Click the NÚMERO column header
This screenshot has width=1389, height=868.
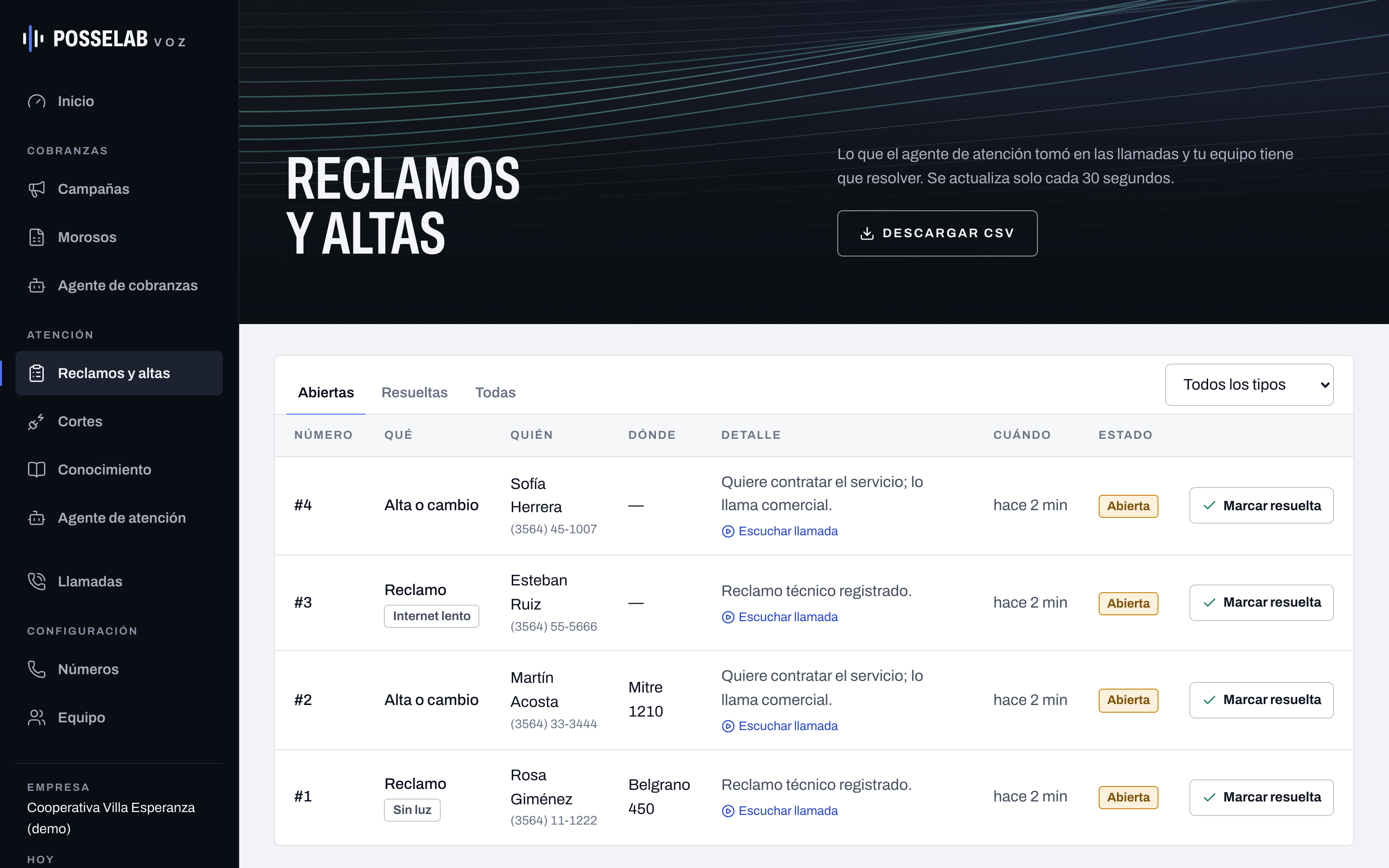[x=323, y=435]
